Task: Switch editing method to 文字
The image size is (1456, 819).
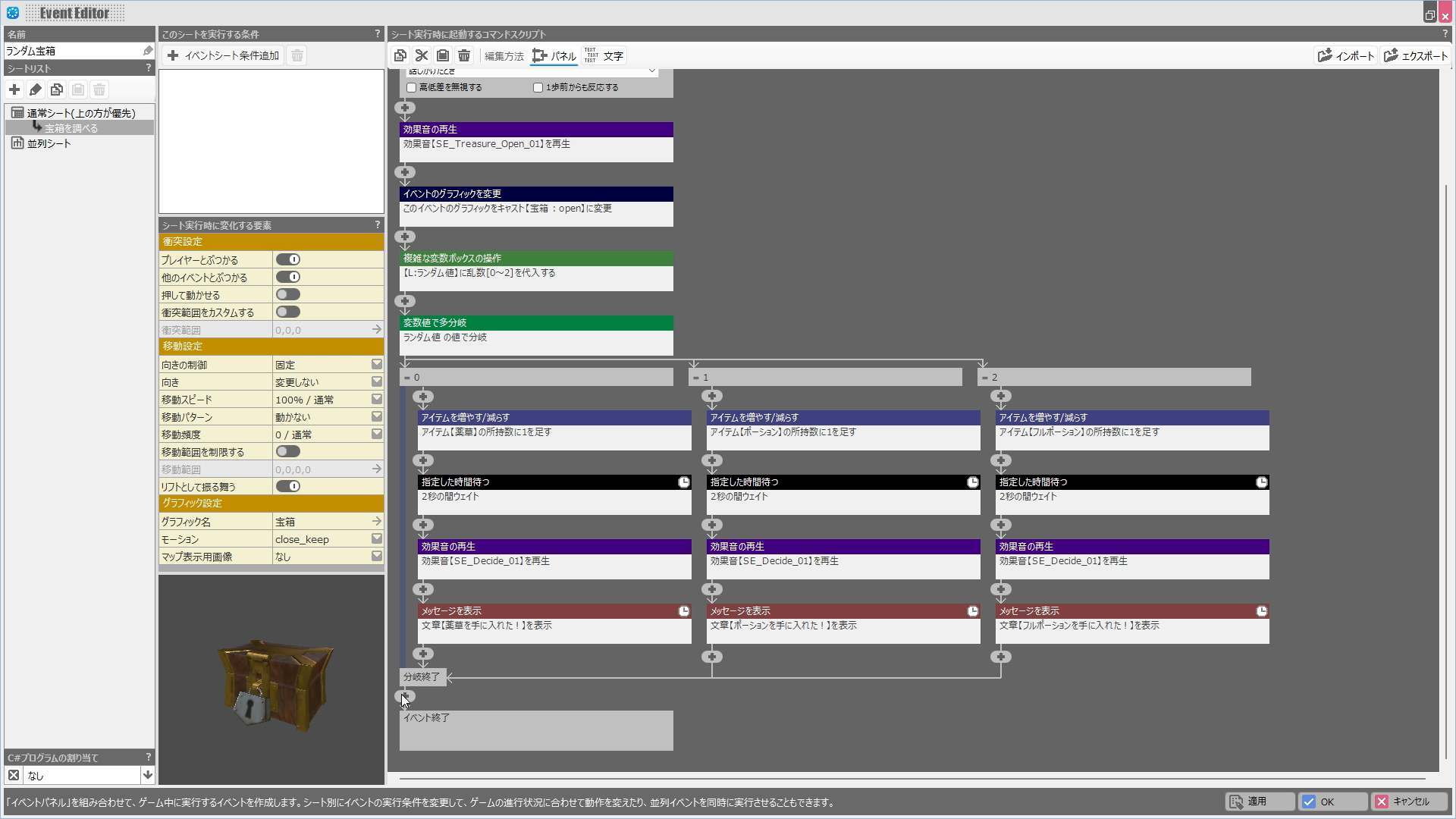Action: tap(604, 56)
